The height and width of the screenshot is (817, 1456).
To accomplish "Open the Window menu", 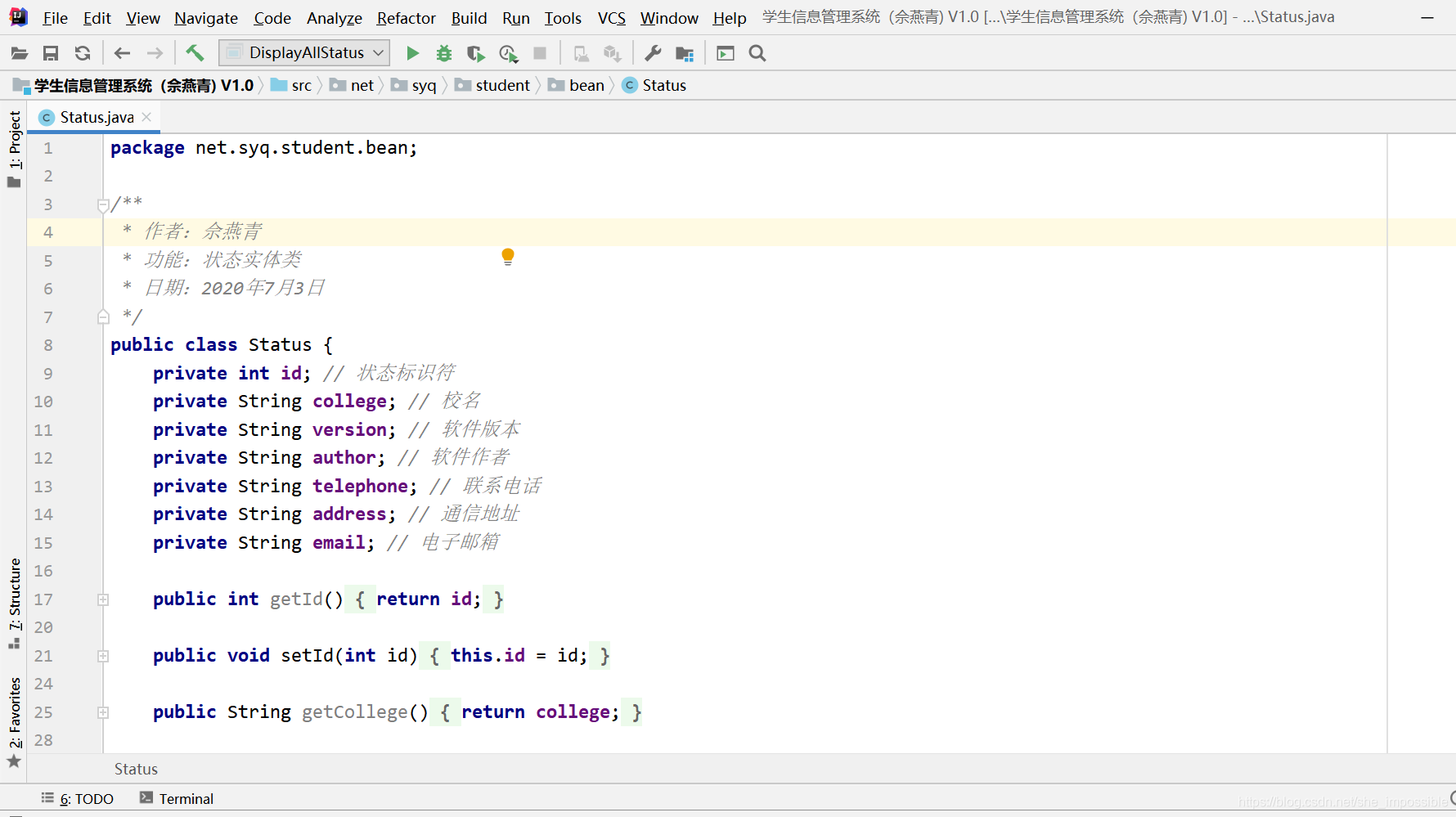I will click(x=669, y=18).
